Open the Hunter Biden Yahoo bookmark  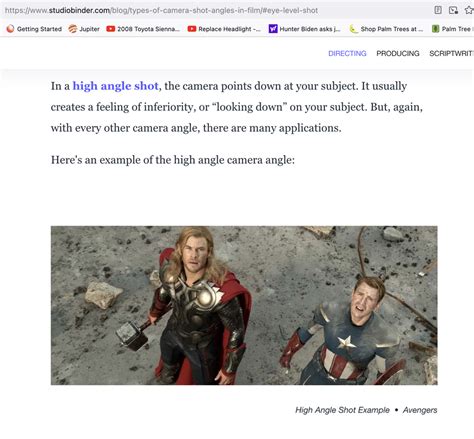305,29
